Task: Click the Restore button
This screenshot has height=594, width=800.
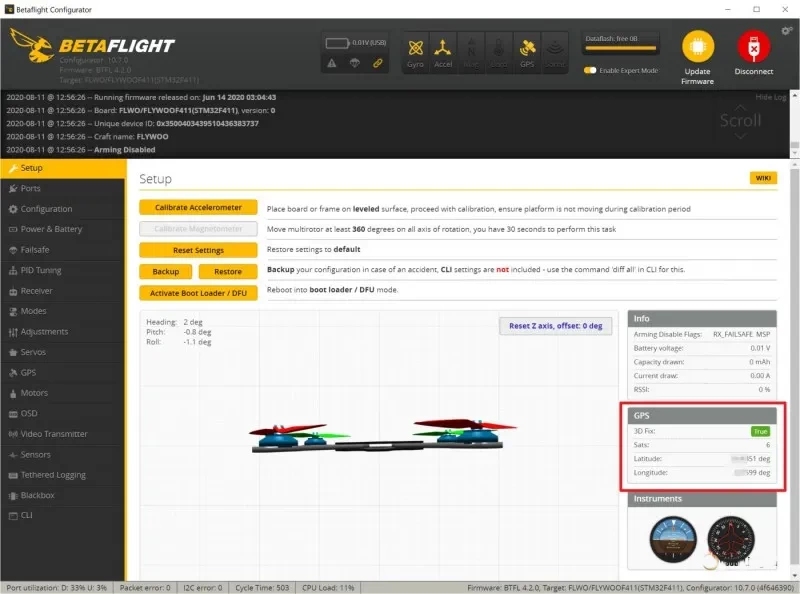Action: click(228, 271)
